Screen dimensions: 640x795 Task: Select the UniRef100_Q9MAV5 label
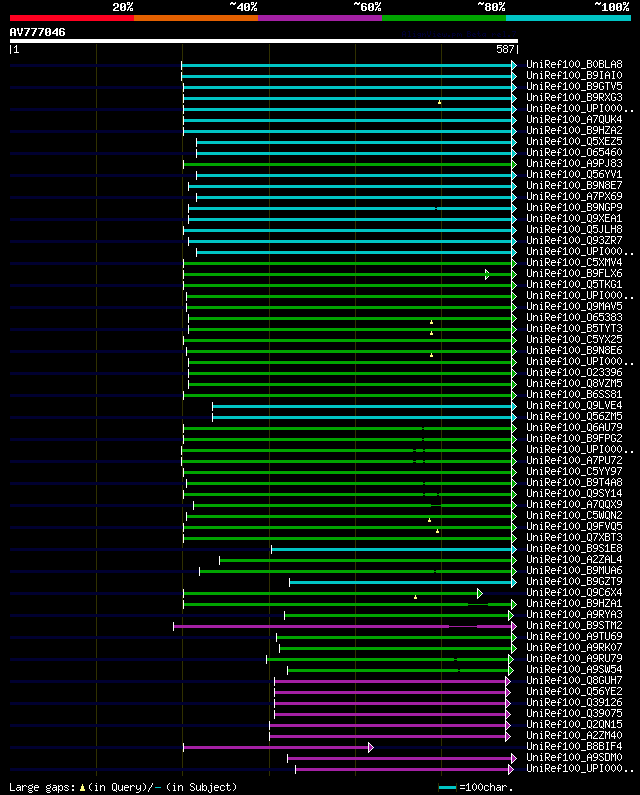tap(574, 307)
